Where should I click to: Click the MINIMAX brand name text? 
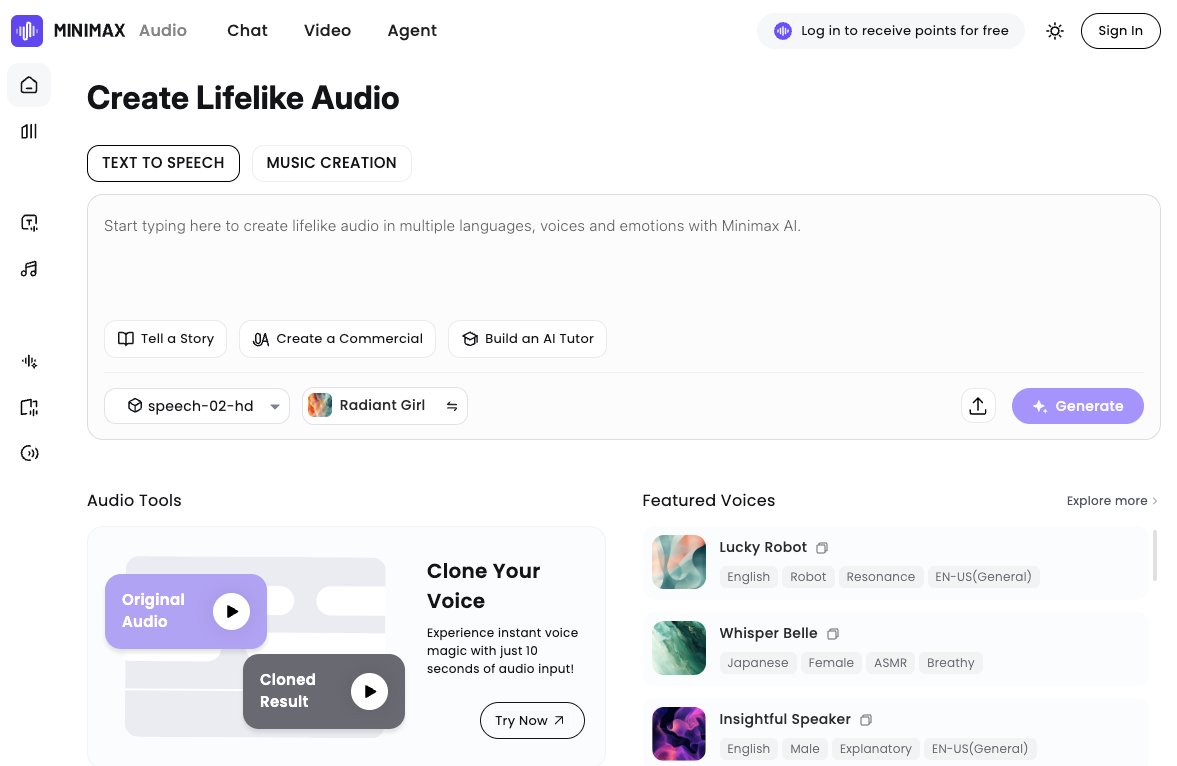pyautogui.click(x=89, y=31)
